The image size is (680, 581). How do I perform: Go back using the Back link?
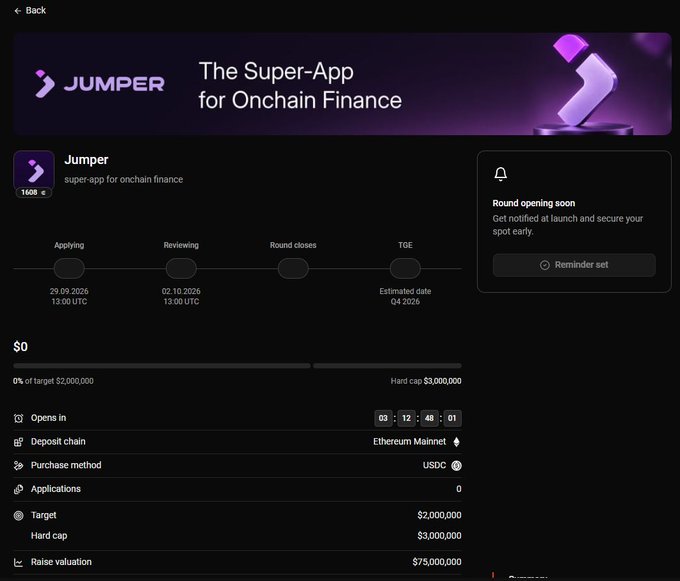(30, 10)
